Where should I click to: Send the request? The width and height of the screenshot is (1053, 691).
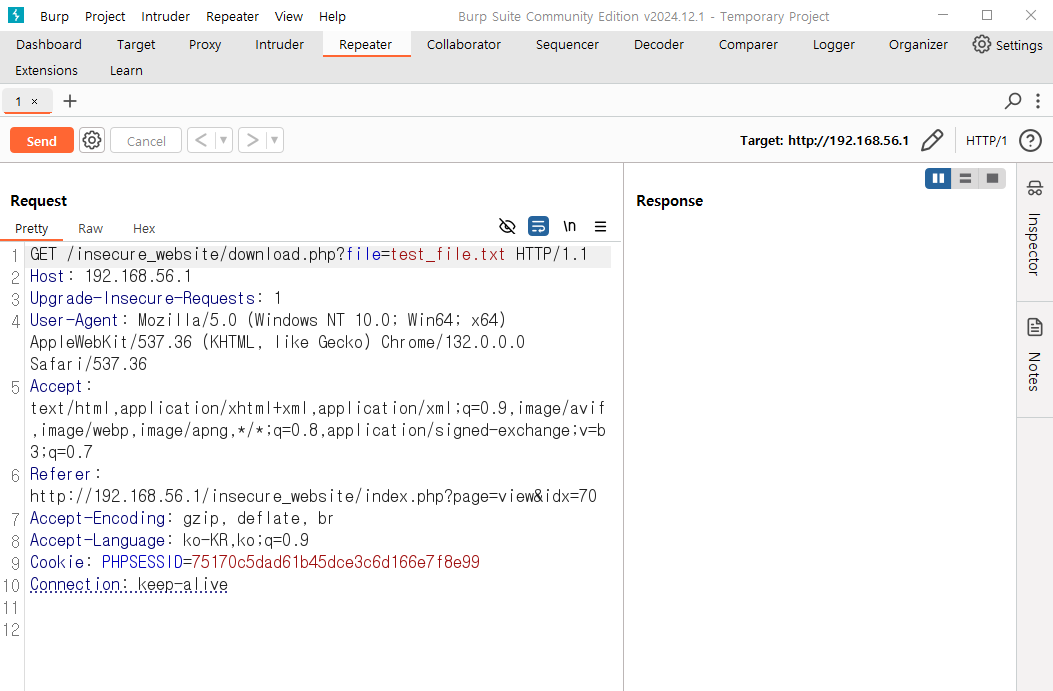[x=42, y=140]
